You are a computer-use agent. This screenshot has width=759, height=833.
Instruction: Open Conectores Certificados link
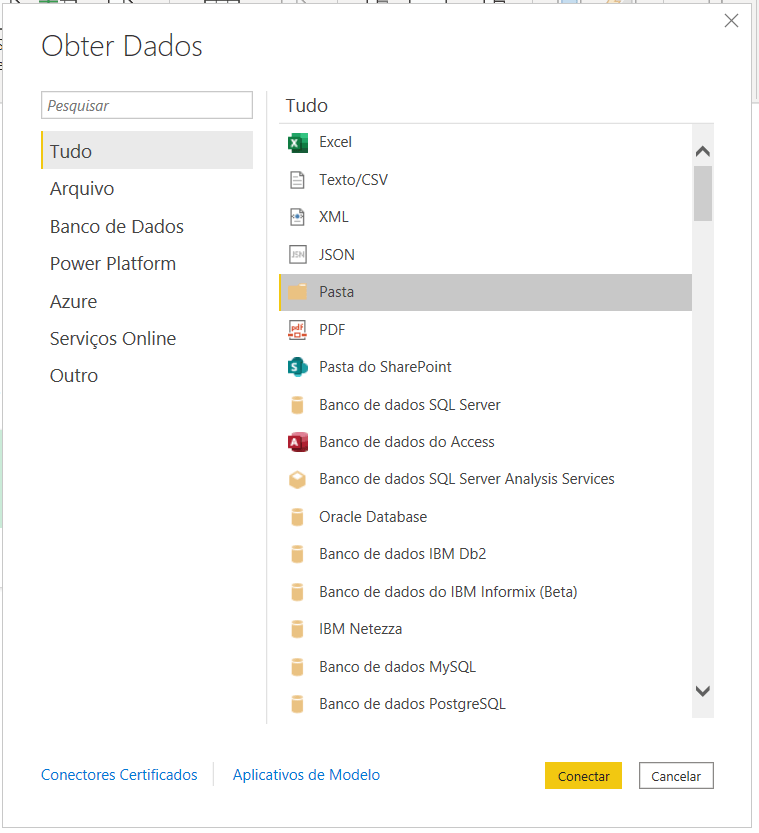point(119,775)
